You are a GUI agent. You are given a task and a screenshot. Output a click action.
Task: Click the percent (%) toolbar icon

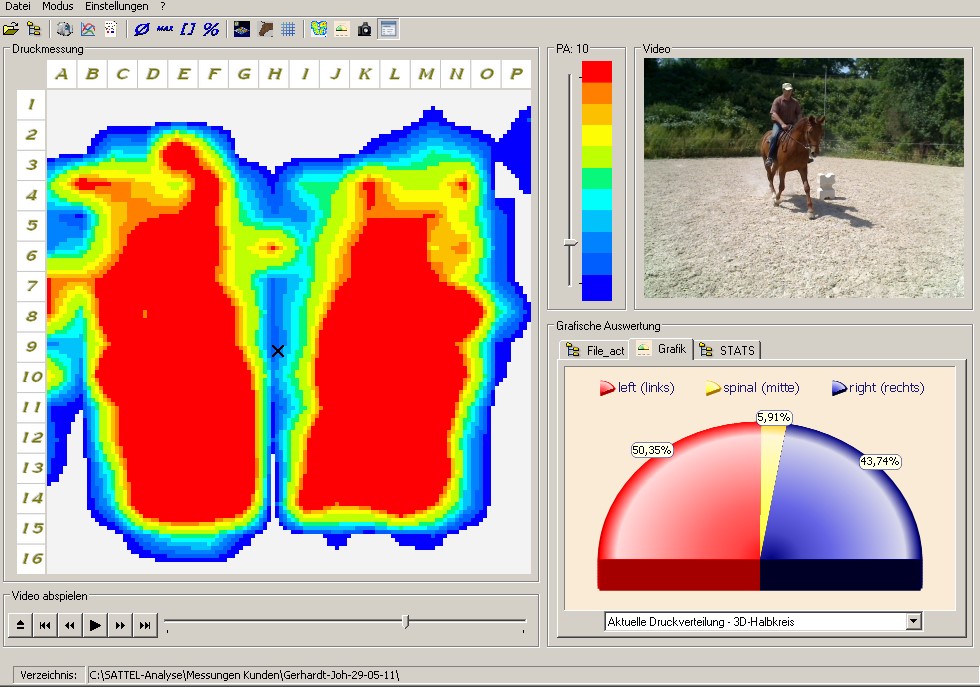click(x=211, y=29)
